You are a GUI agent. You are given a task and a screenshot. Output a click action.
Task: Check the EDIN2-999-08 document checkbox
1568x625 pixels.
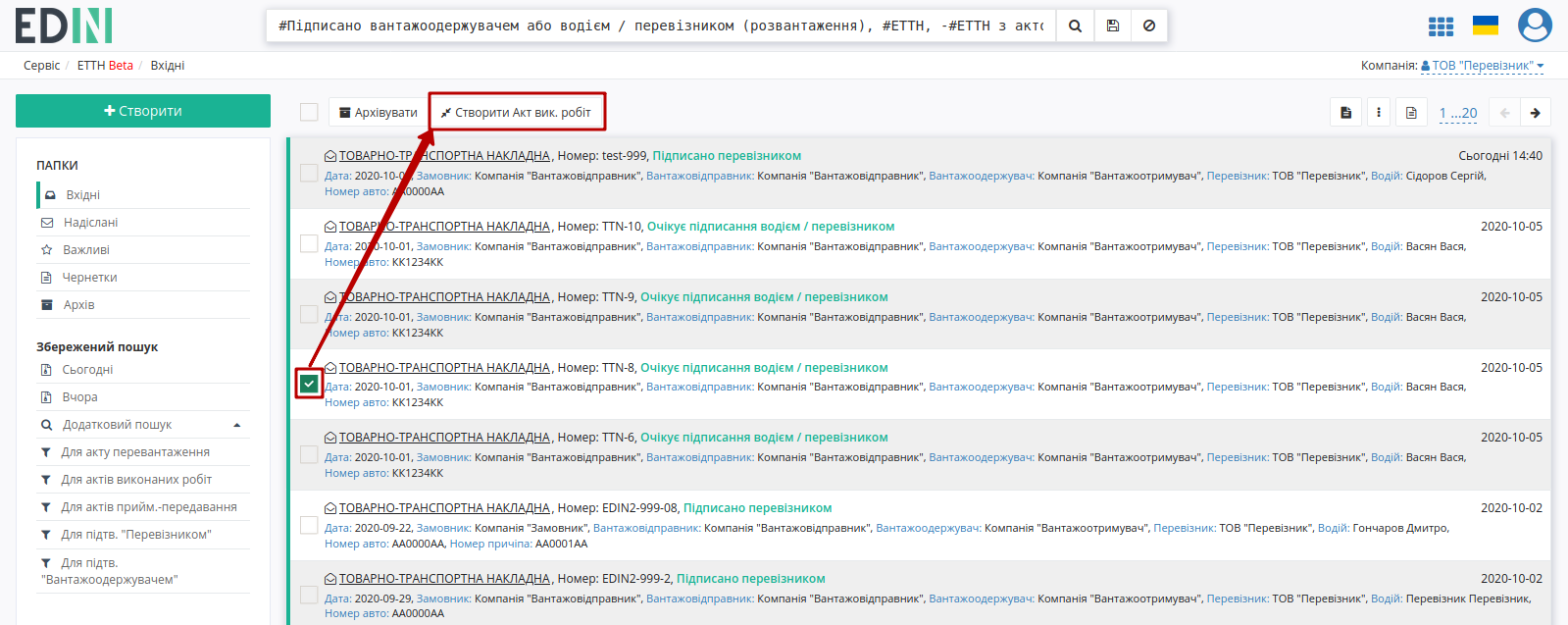[x=309, y=525]
